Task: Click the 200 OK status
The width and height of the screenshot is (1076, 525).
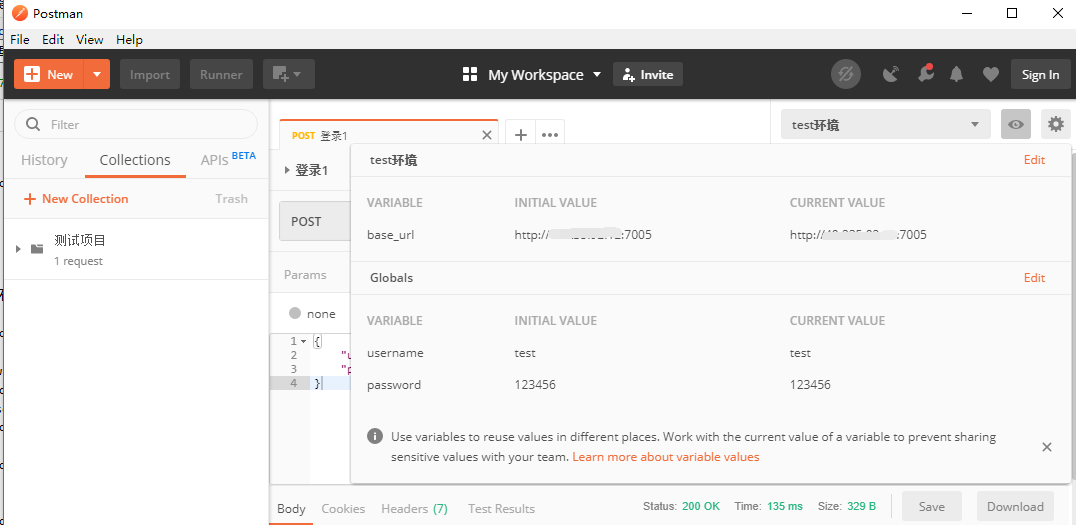Action: 701,506
